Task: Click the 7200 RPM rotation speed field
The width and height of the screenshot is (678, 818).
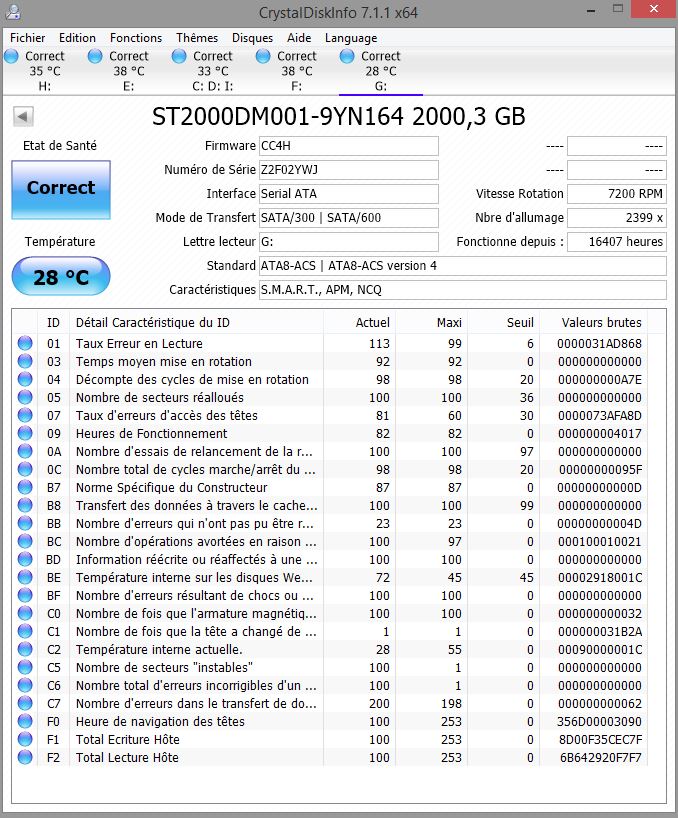Action: [x=616, y=194]
